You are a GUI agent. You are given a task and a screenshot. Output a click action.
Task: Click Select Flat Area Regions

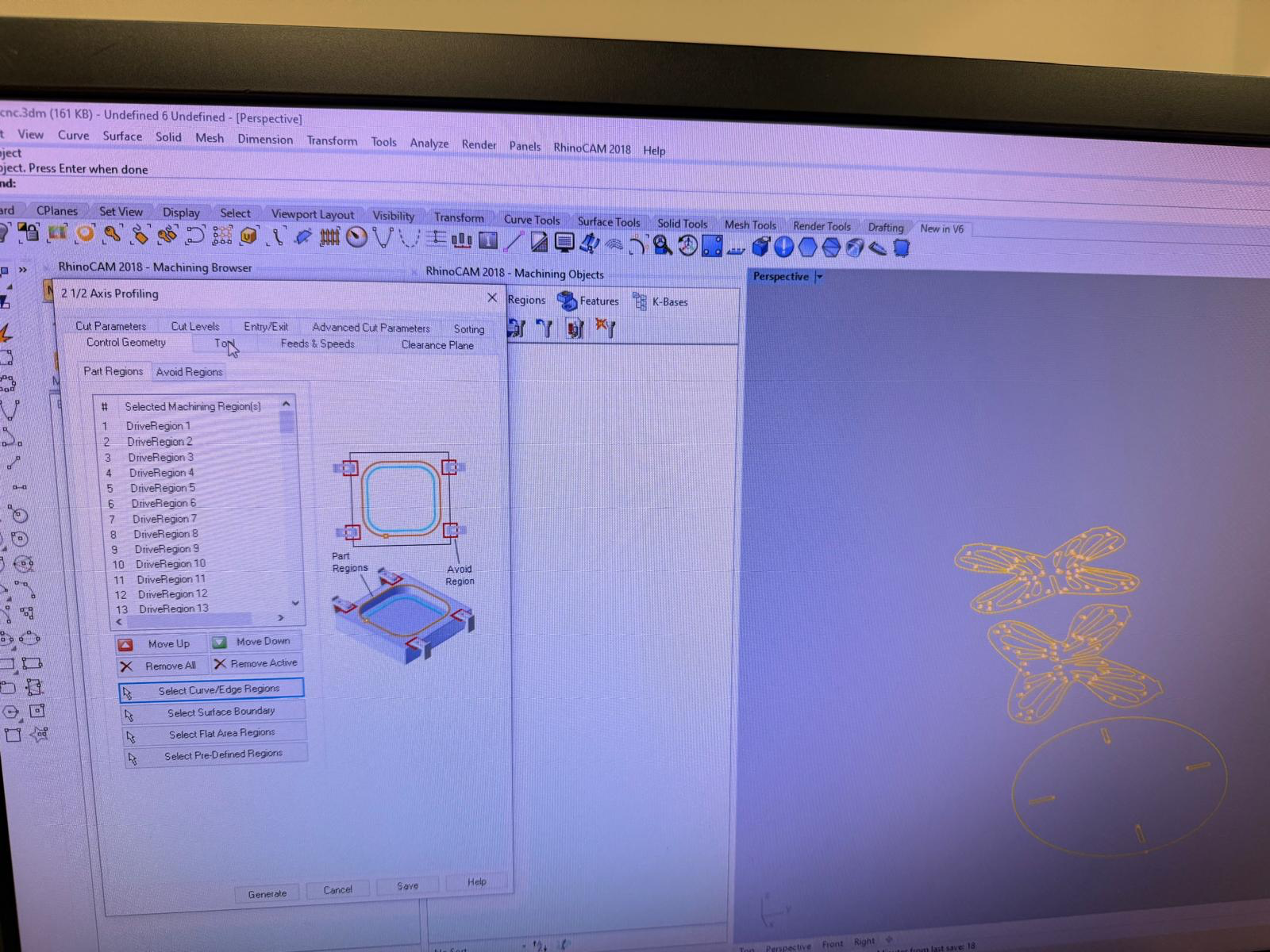pyautogui.click(x=214, y=734)
